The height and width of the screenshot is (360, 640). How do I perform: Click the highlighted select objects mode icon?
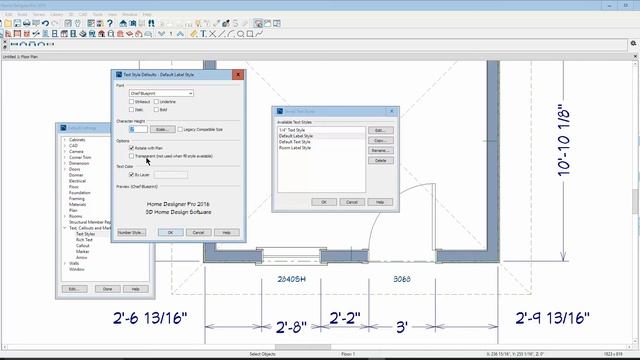pos(258,24)
